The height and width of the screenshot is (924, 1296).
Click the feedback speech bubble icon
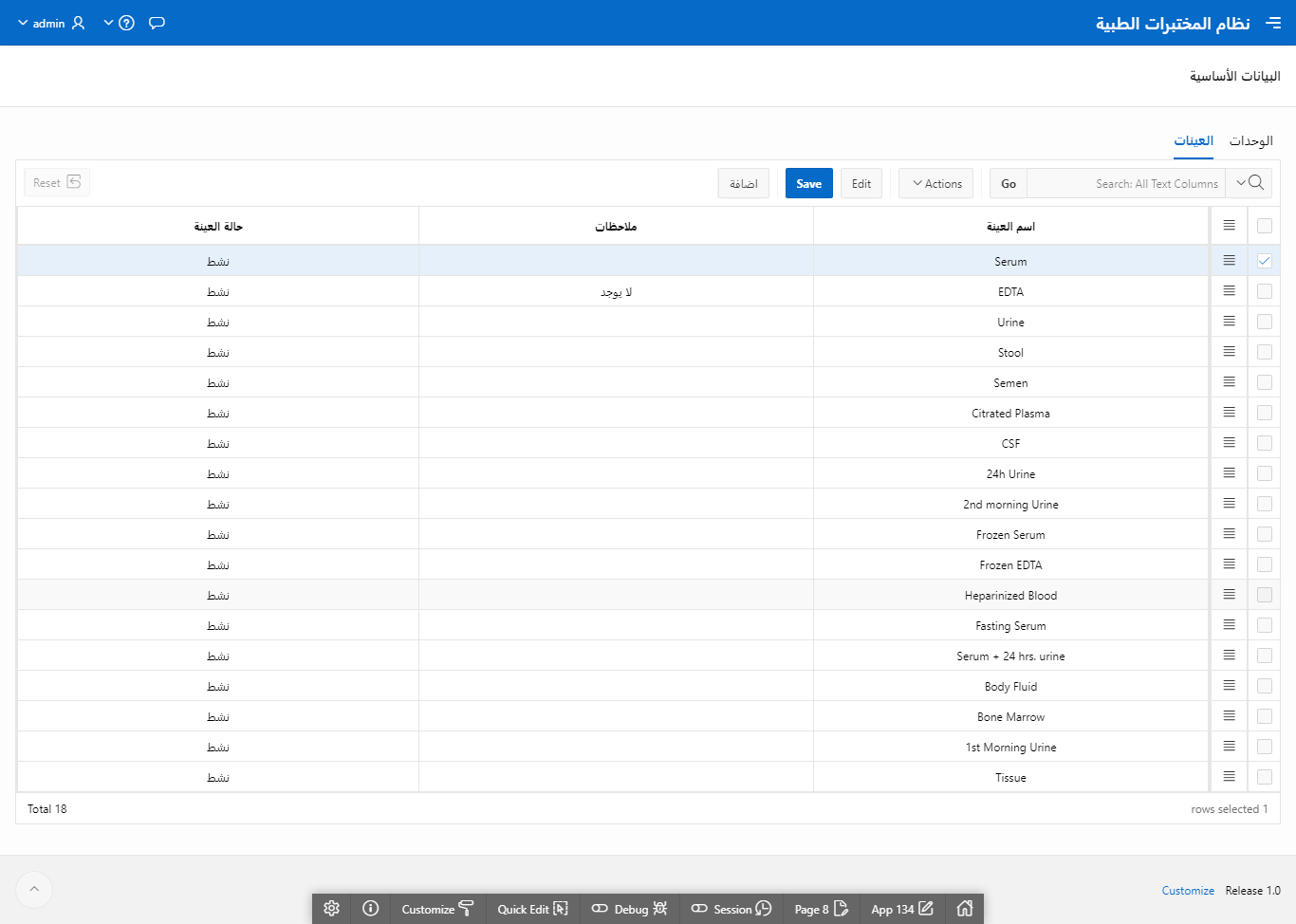(x=157, y=23)
